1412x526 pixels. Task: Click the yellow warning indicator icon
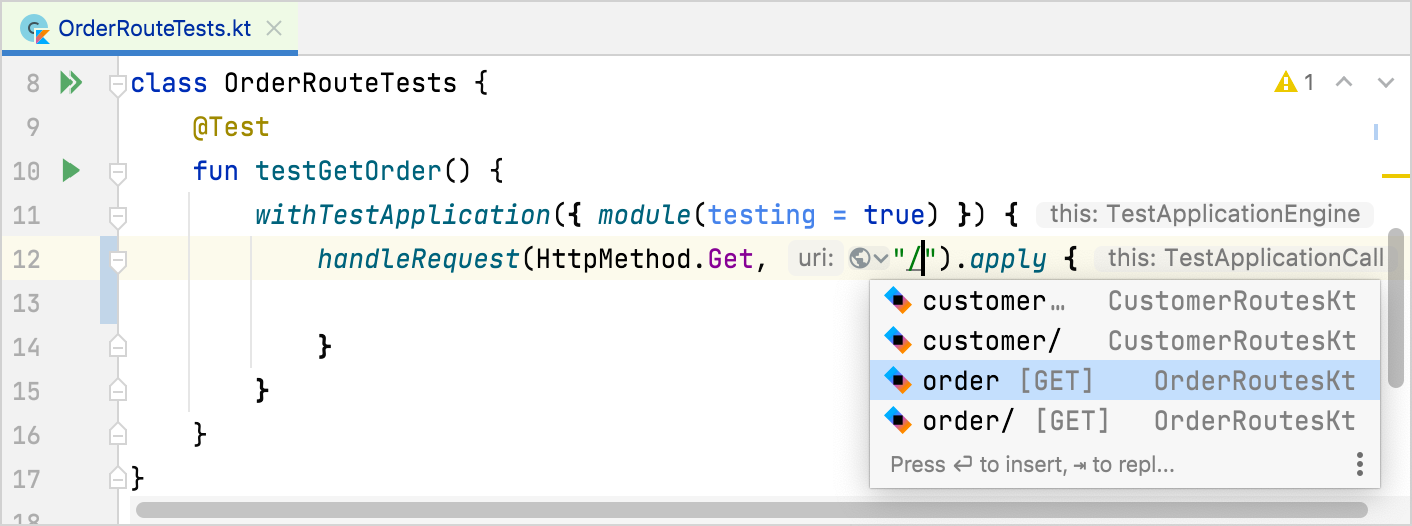[x=1286, y=82]
